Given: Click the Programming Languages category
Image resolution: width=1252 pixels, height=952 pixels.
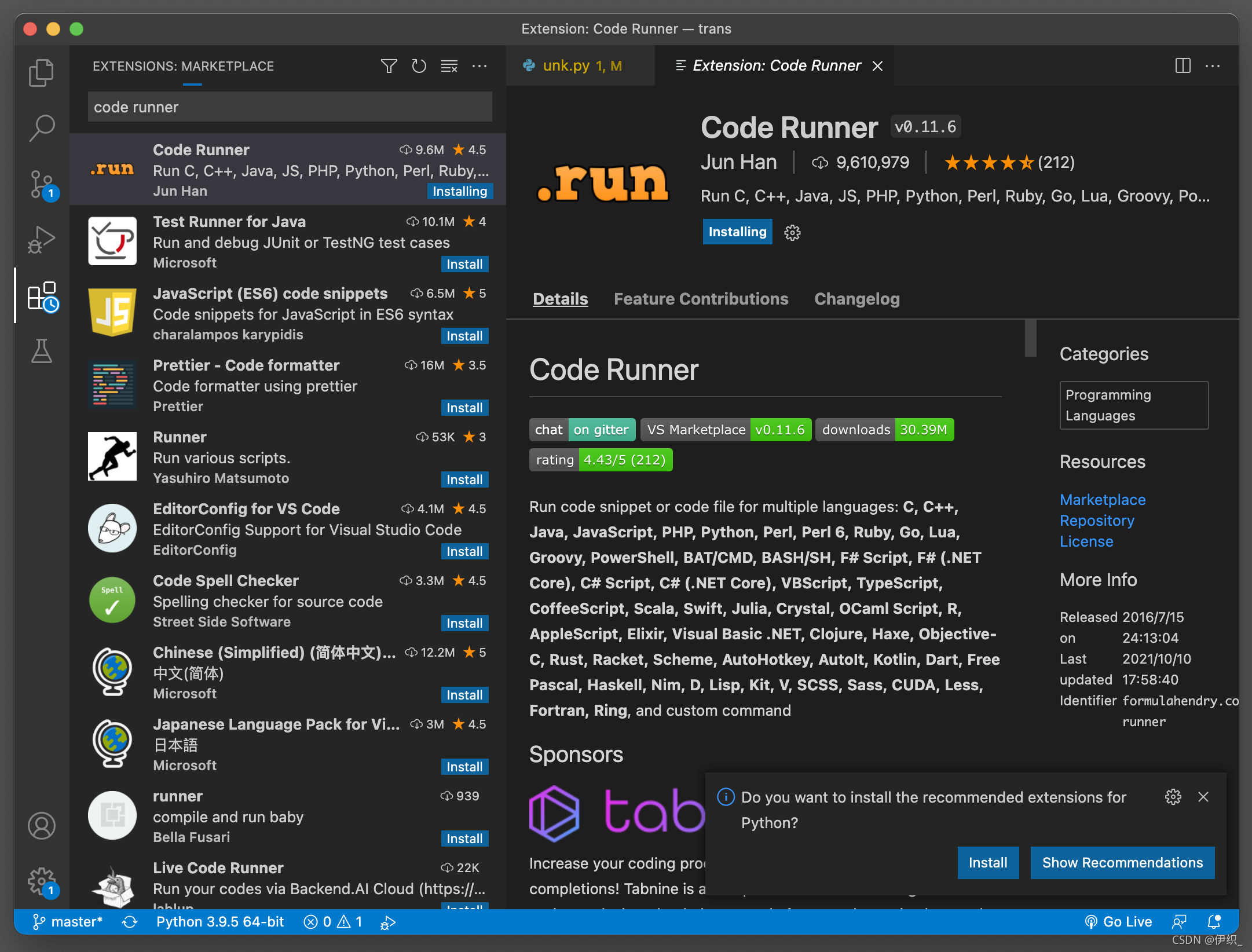Looking at the screenshot, I should click(x=1134, y=405).
